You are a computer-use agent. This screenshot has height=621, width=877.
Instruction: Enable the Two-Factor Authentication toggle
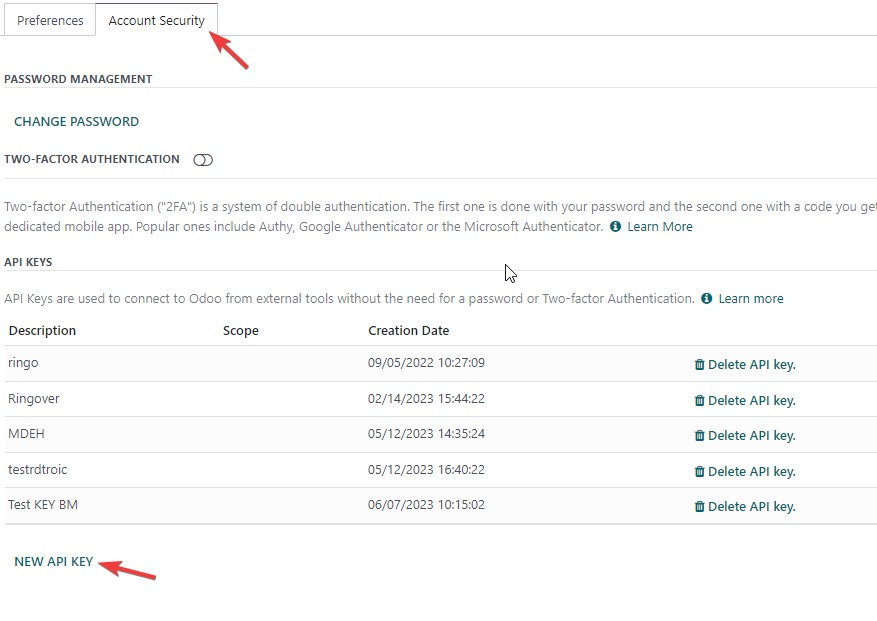coord(202,161)
